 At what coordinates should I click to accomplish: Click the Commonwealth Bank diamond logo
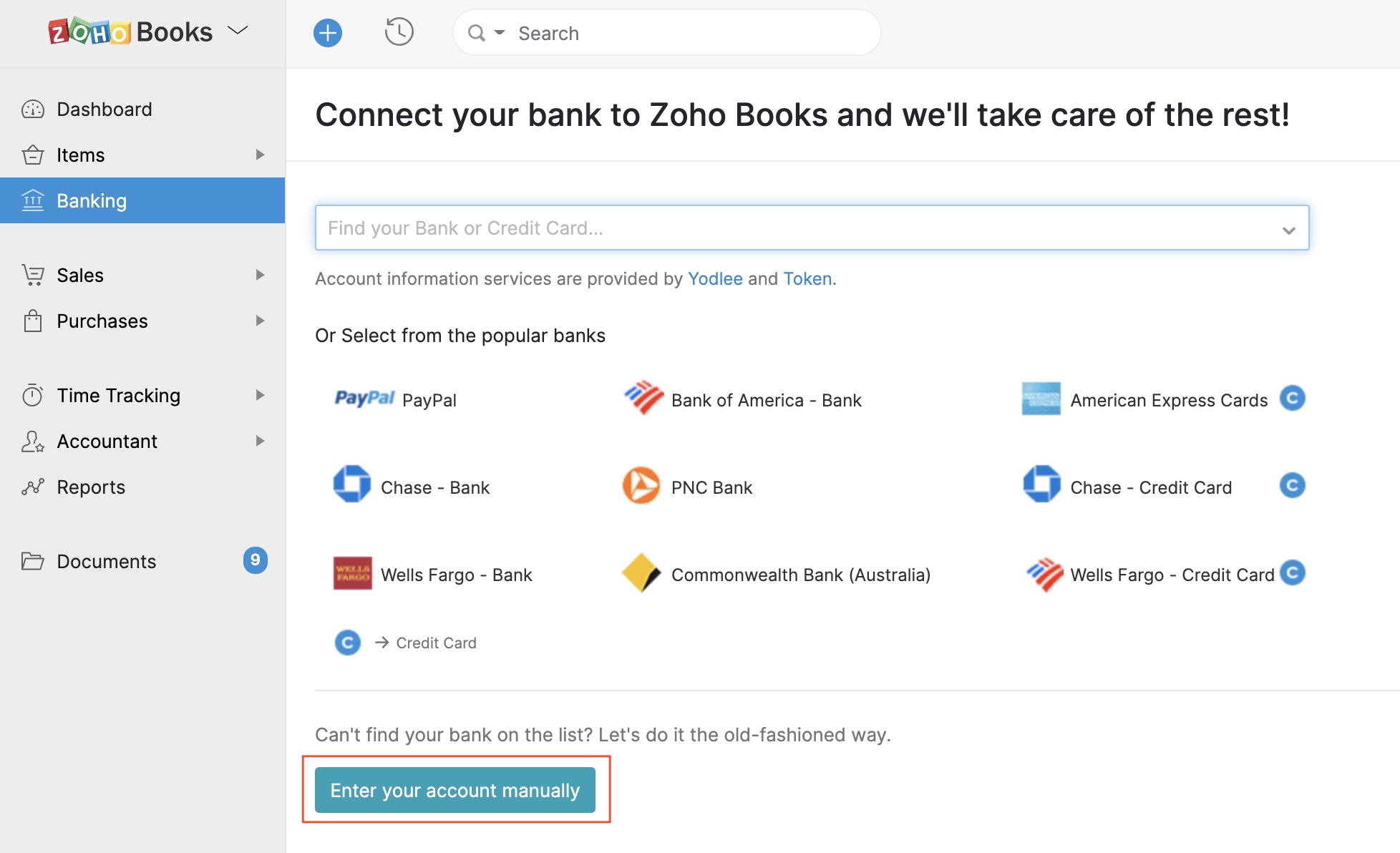coord(643,573)
